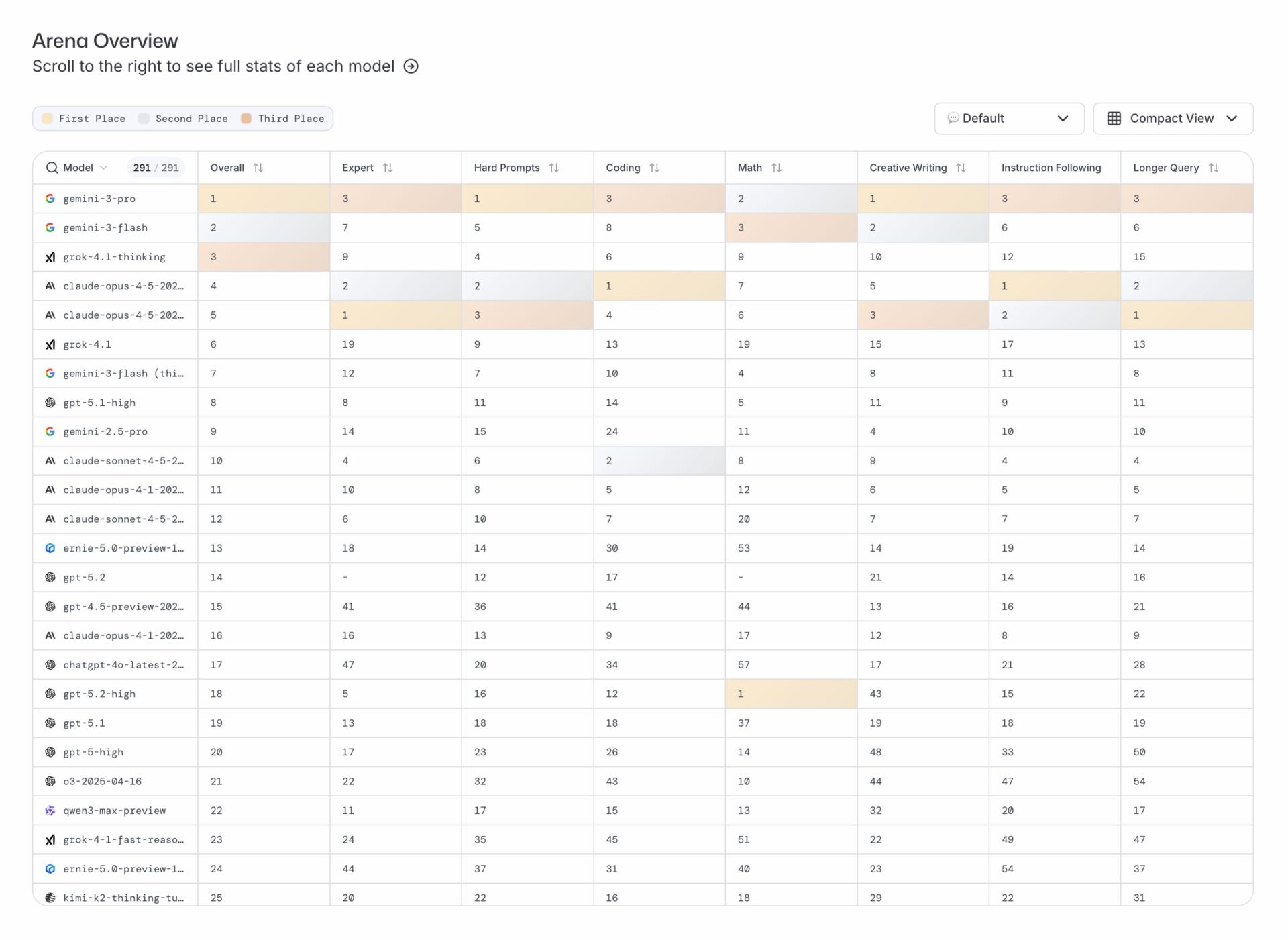Viewport: 1288px width, 940px height.
Task: Open the grok-4.1-thinking model row
Action: (x=114, y=257)
